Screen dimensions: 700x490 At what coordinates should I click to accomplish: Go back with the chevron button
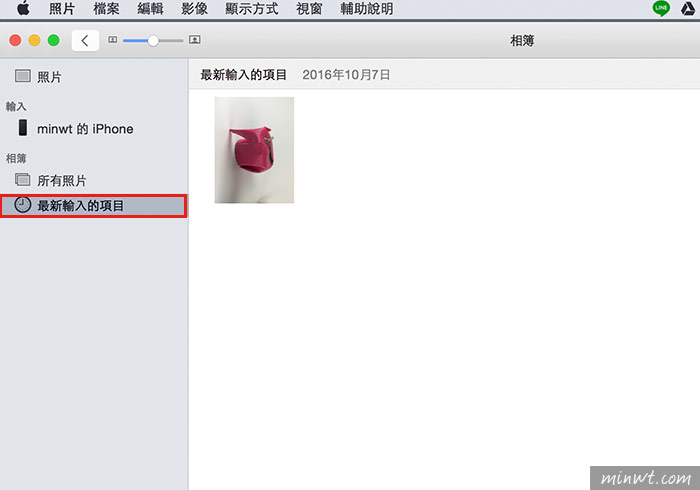coord(85,41)
